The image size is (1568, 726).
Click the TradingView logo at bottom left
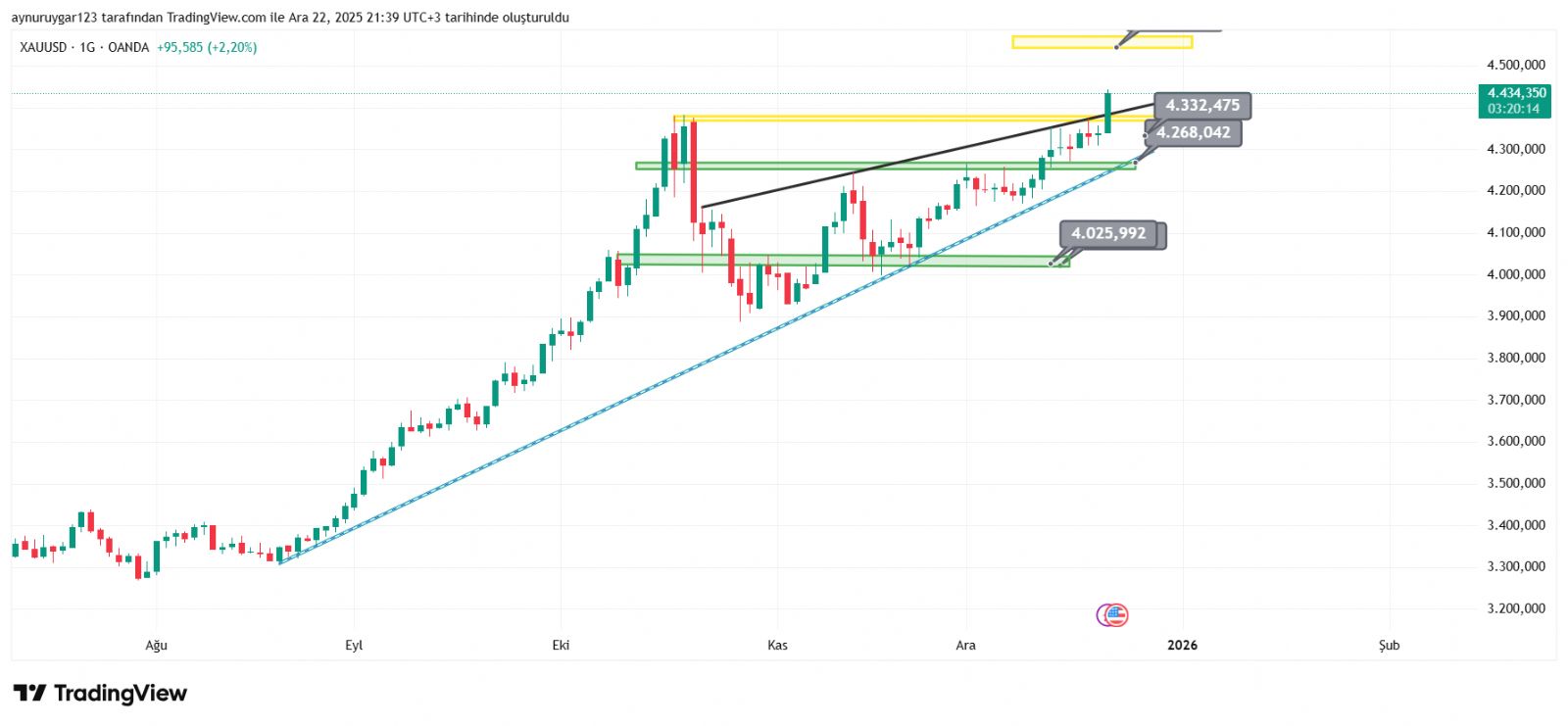tap(100, 694)
